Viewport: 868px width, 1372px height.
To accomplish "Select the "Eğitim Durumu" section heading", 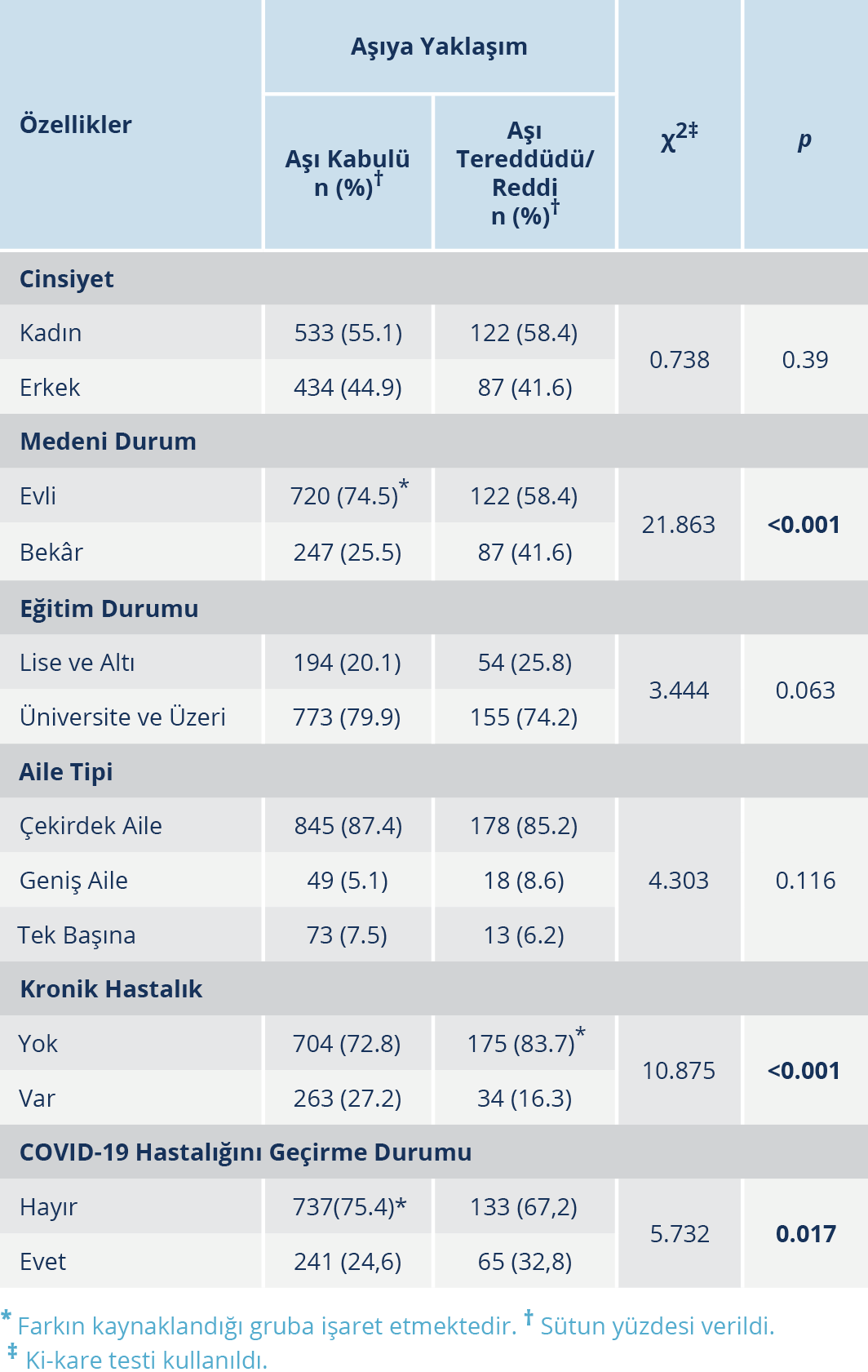I will [109, 609].
